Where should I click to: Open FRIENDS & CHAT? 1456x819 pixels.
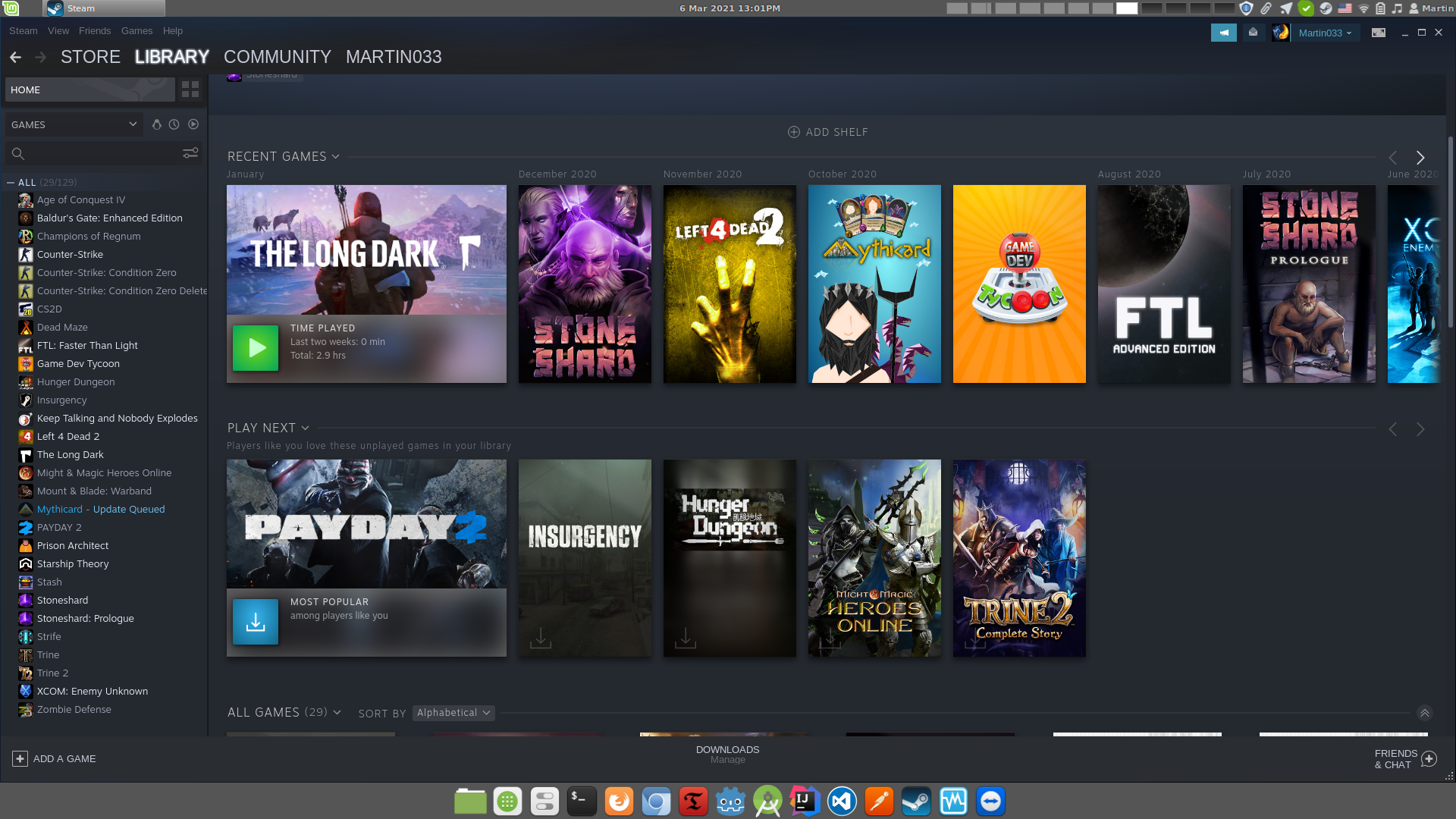1405,759
